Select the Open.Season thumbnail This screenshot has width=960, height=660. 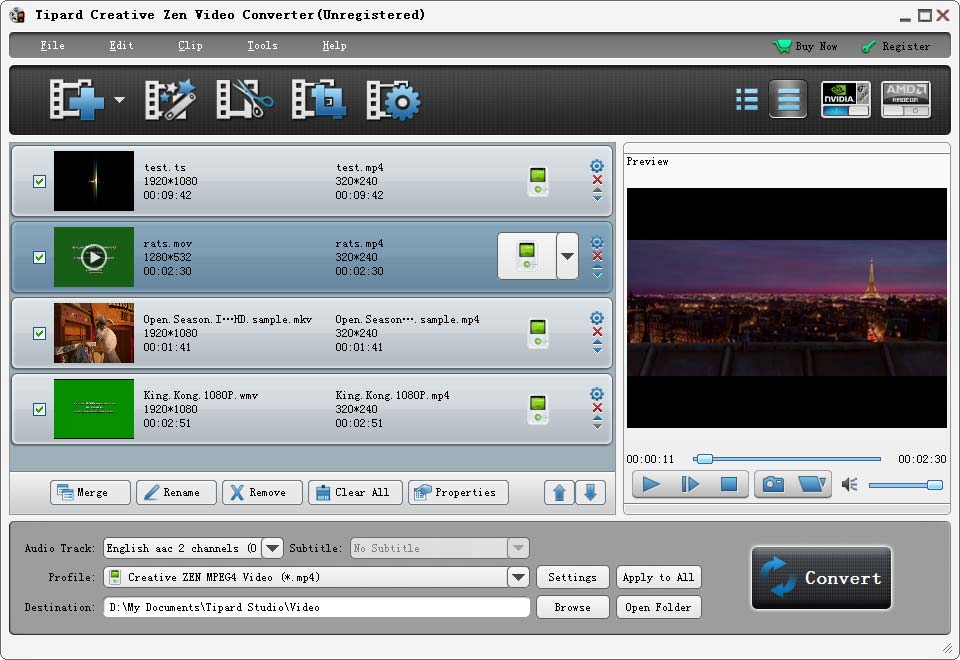coord(94,333)
